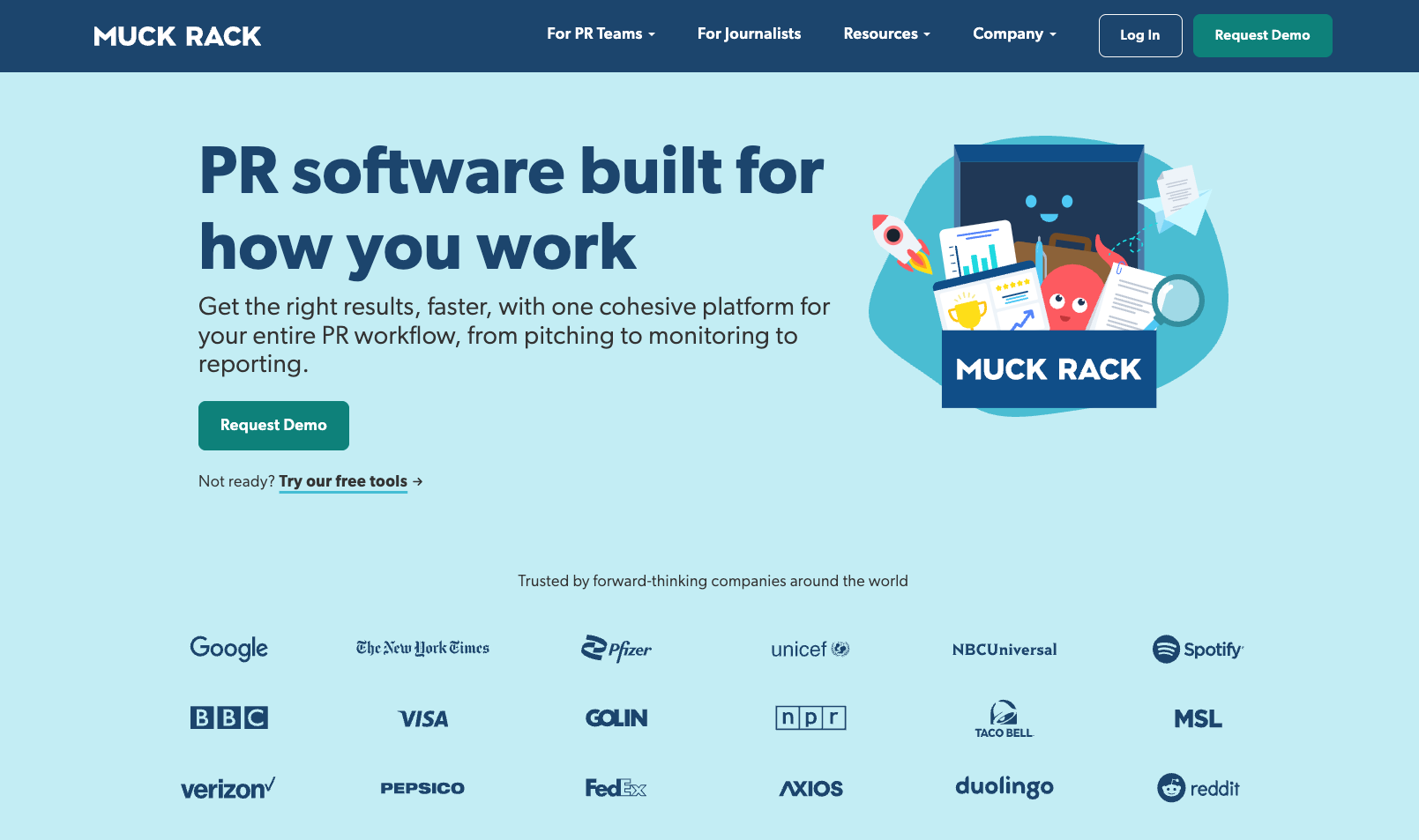Click the MSL logo
Screen dimensions: 1419x840
point(1198,719)
